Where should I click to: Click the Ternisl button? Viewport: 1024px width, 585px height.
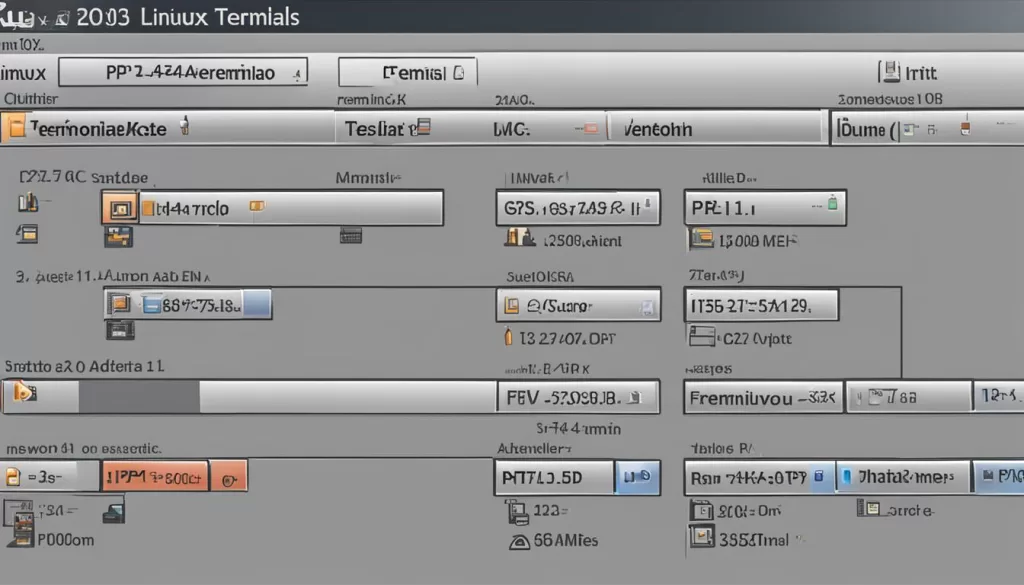(408, 72)
